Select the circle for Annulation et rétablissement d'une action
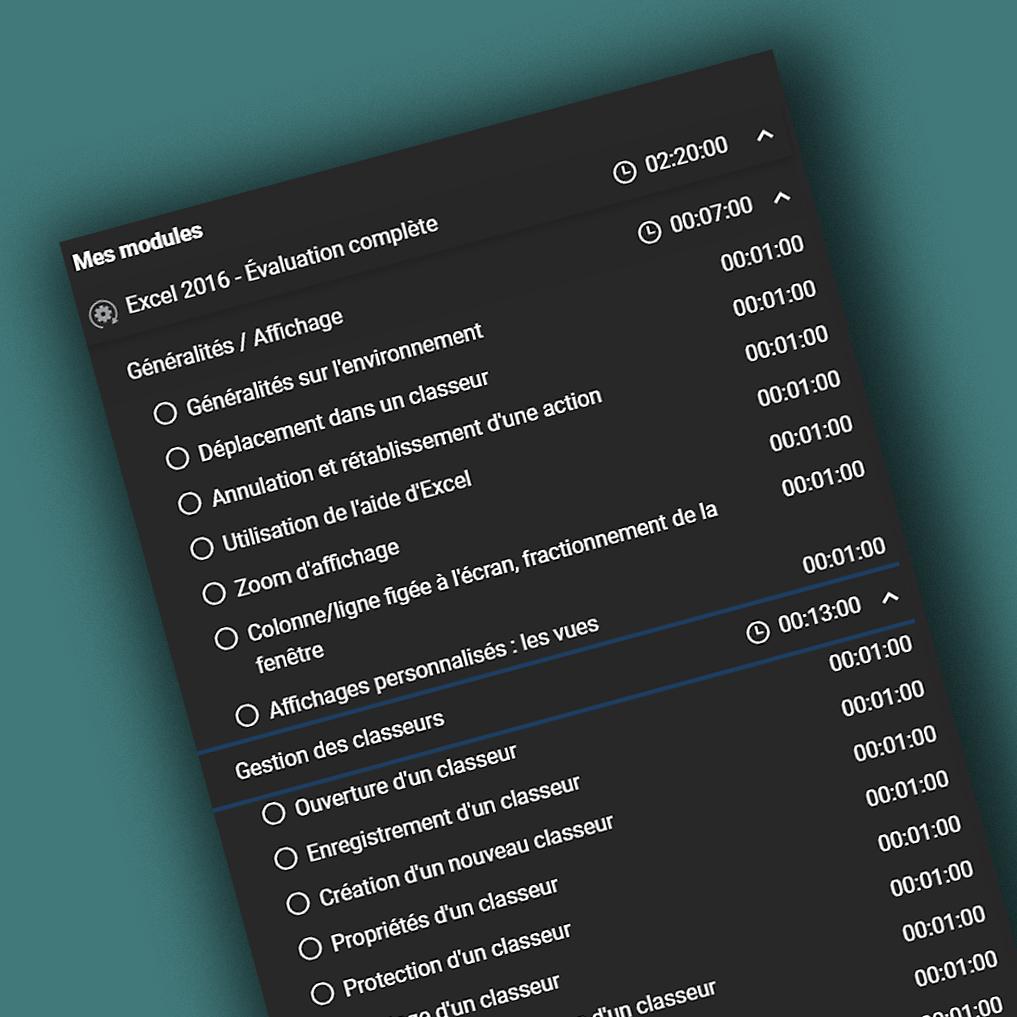 coord(189,503)
